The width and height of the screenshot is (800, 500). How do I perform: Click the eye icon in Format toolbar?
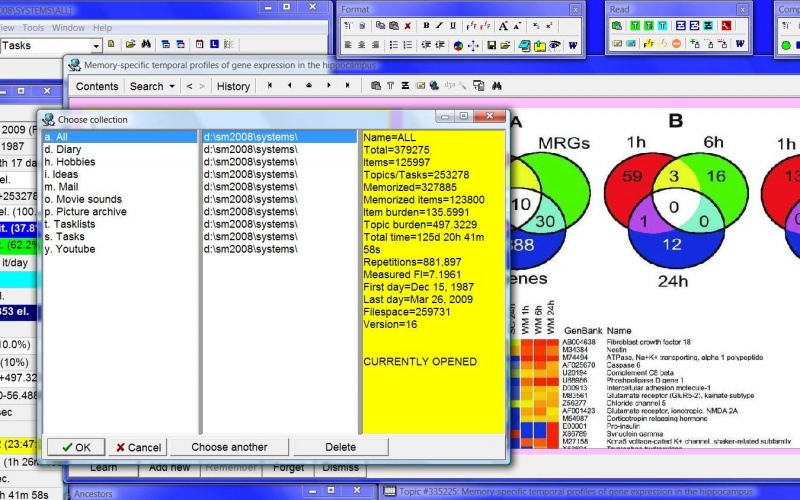click(x=554, y=45)
